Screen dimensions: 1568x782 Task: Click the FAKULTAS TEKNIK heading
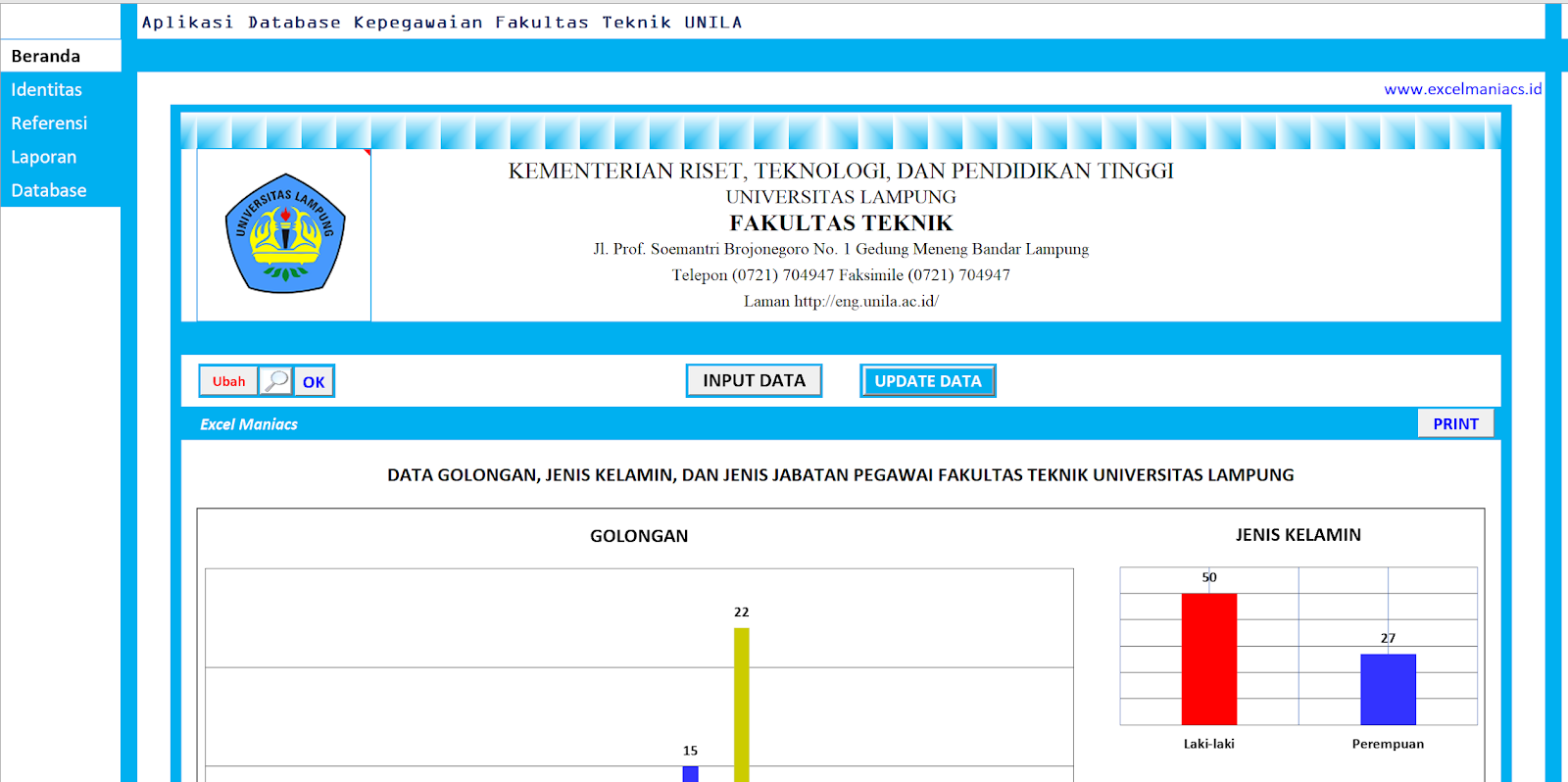pos(841,222)
